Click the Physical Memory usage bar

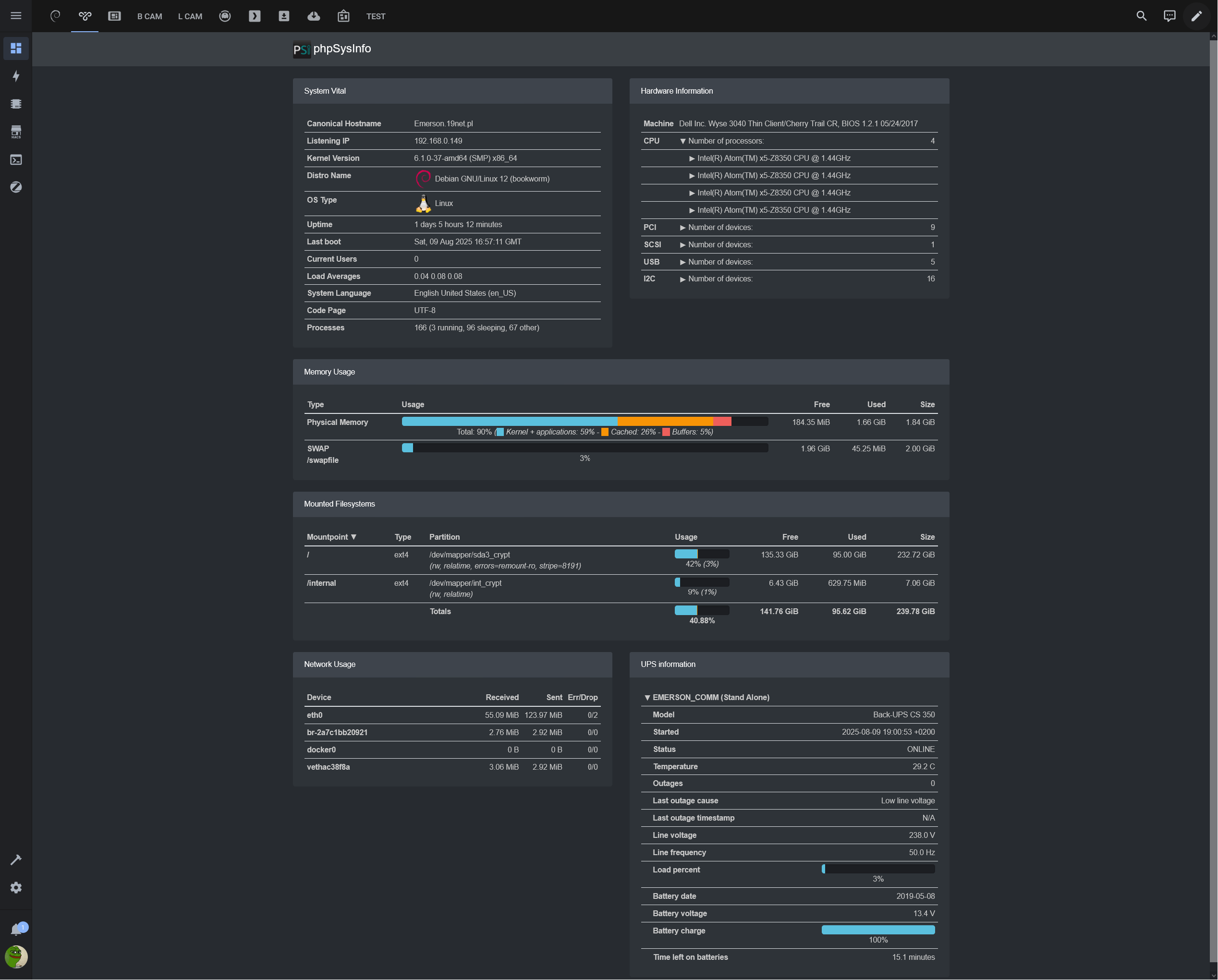pos(584,422)
